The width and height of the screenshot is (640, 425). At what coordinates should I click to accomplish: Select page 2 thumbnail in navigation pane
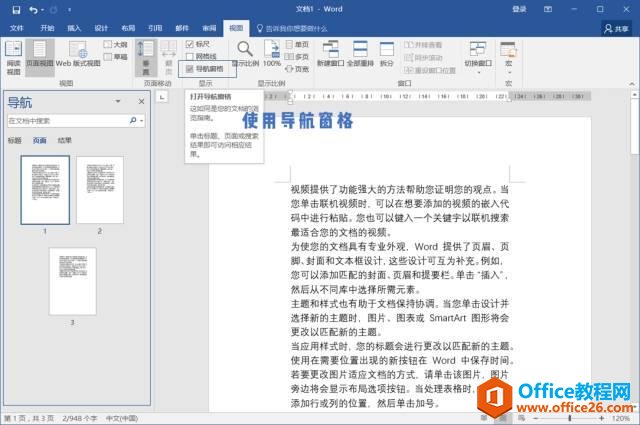click(x=99, y=190)
